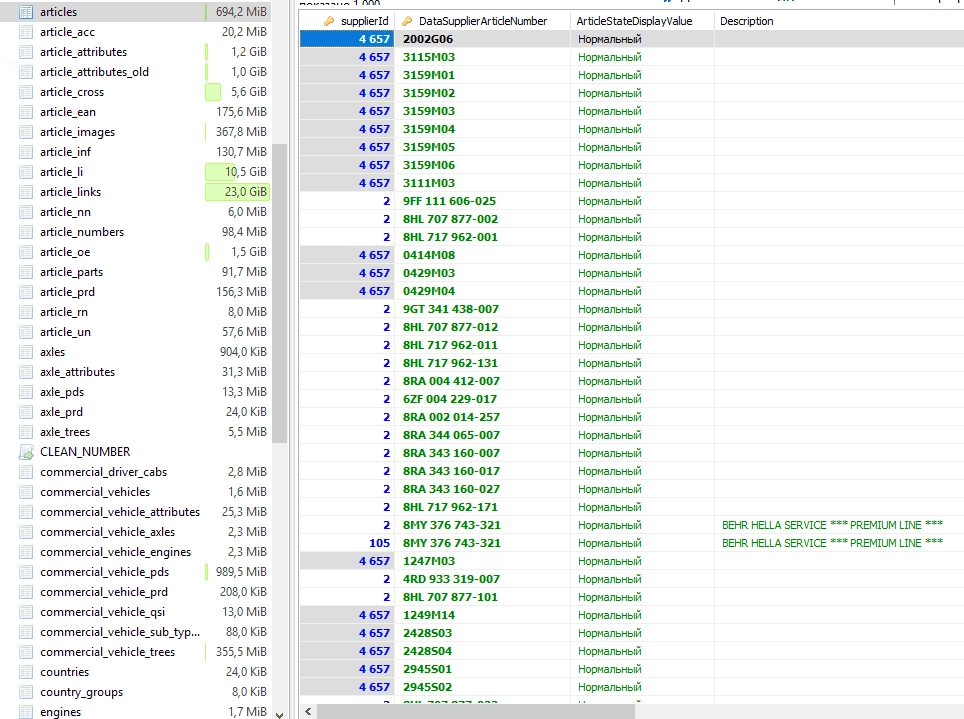The image size is (964, 719).
Task: Click the countries table icon
Action: [26, 672]
